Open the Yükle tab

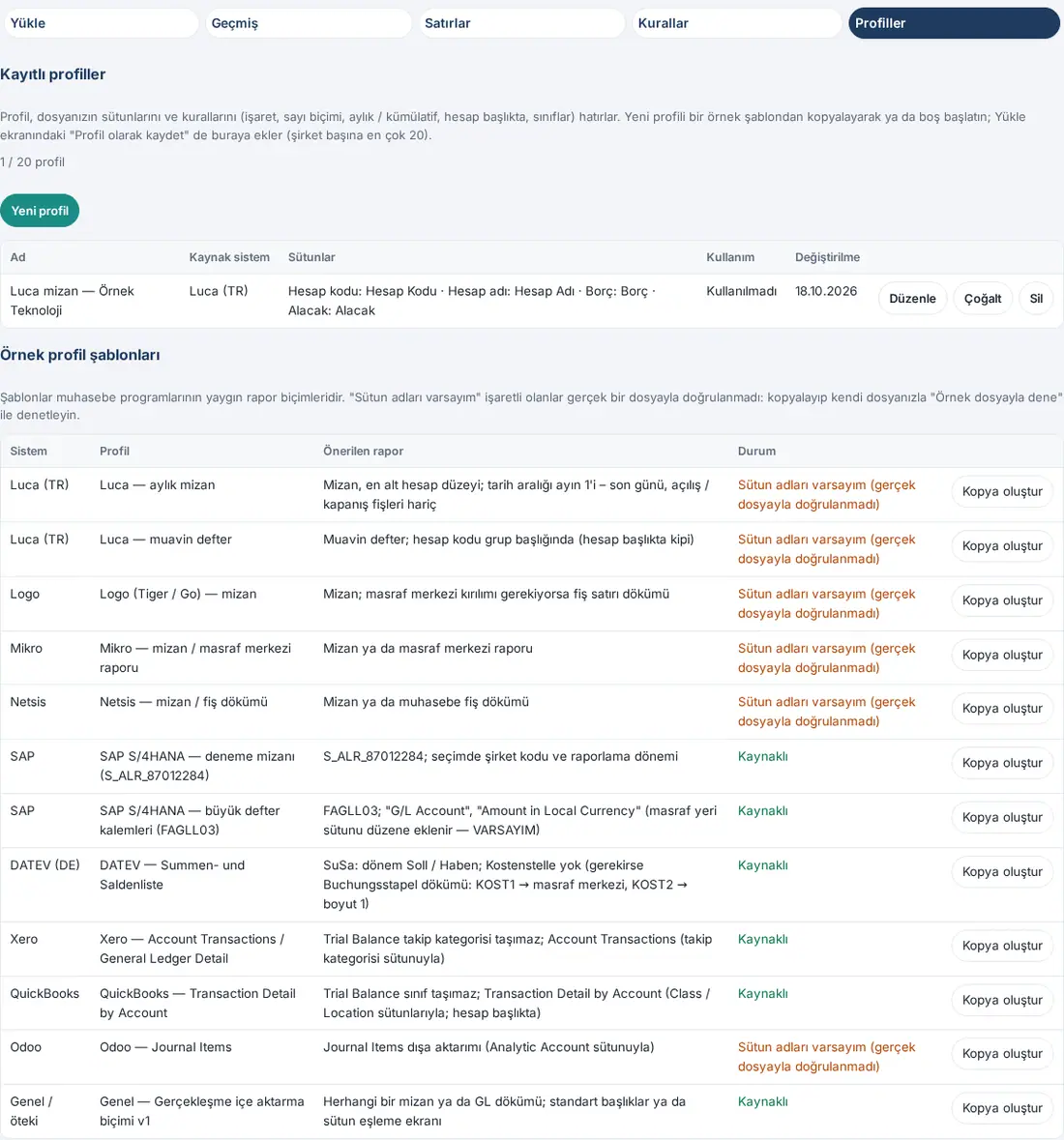click(102, 23)
